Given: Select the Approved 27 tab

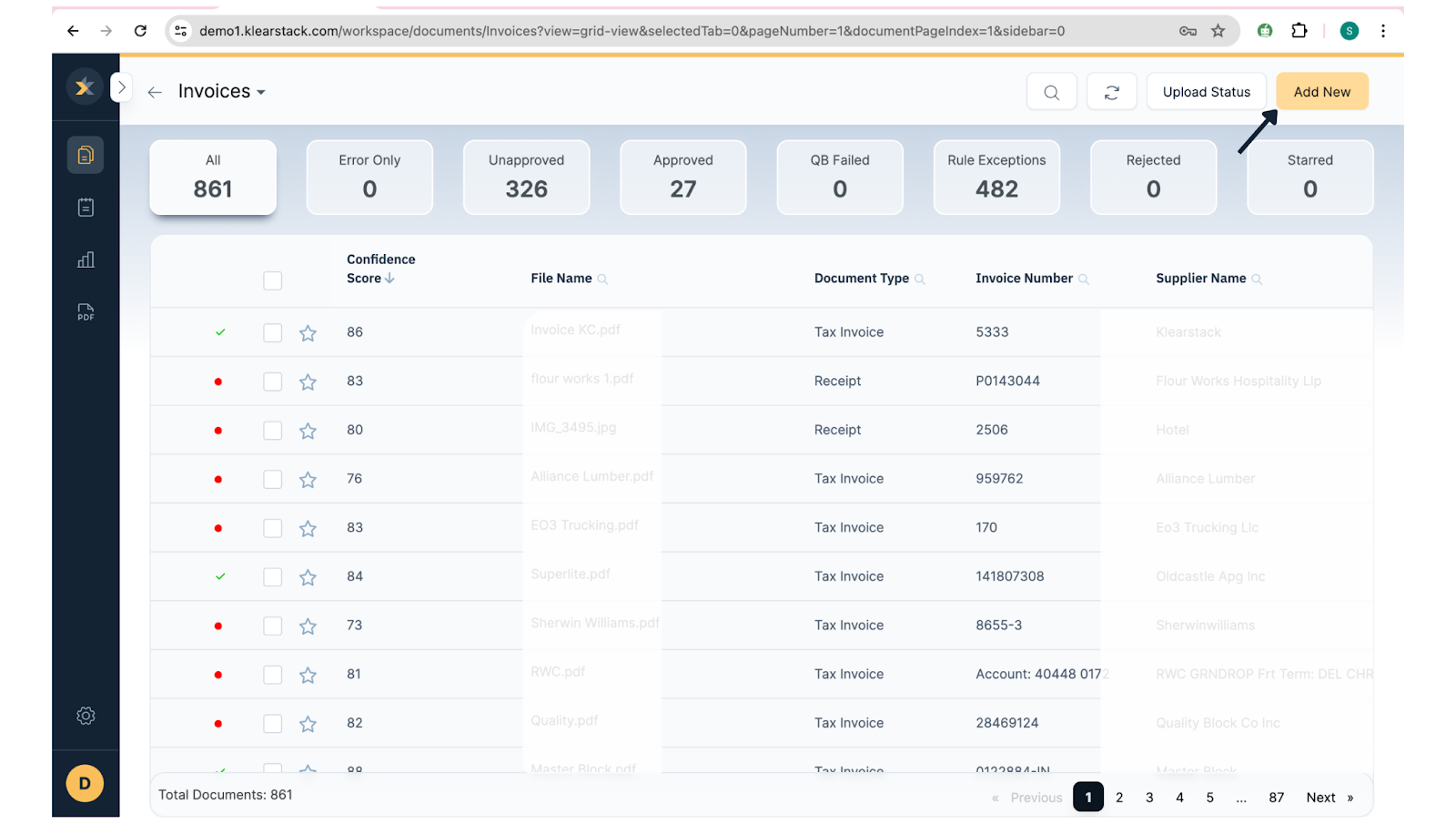Looking at the screenshot, I should pos(683,178).
